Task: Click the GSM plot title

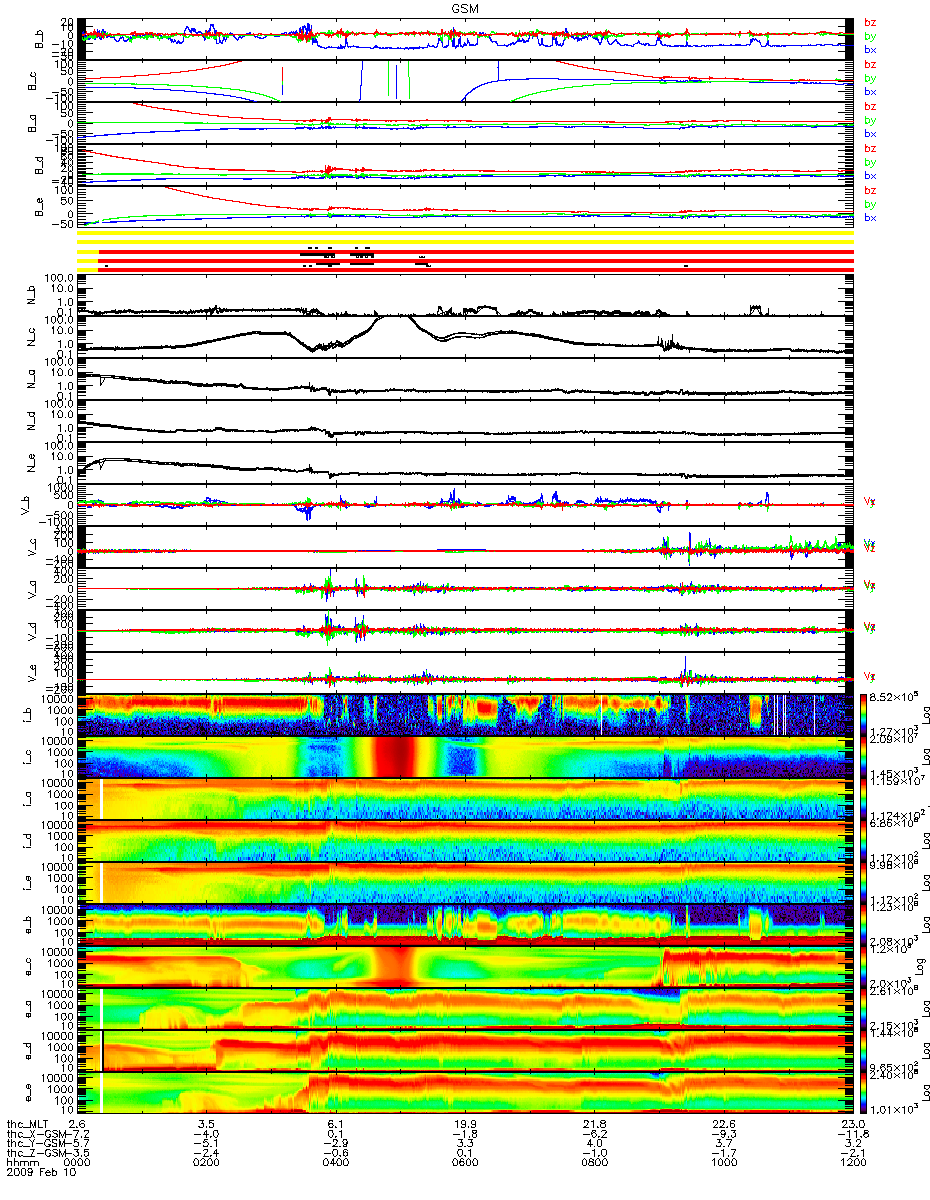Action: tap(464, 7)
